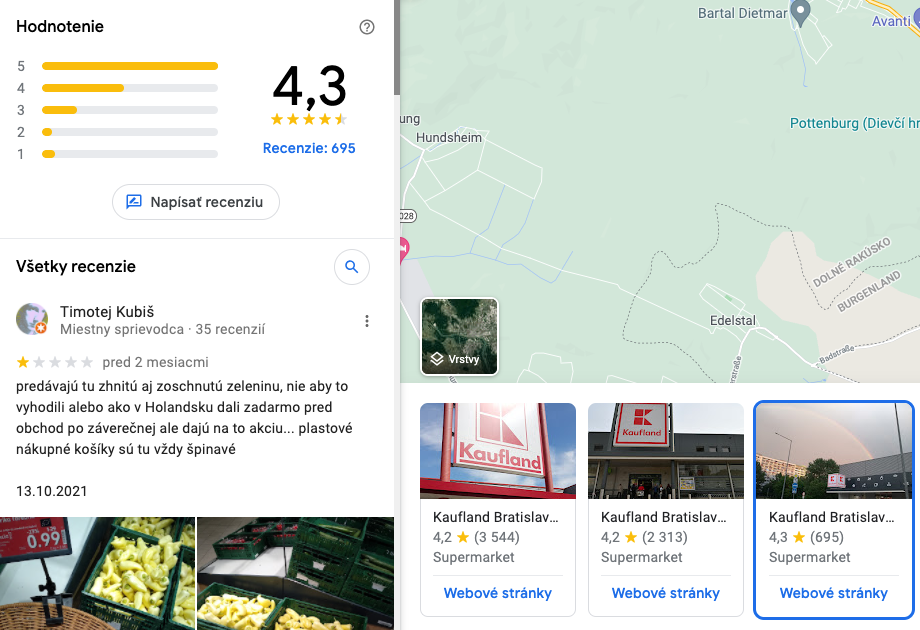Click the pink marker at map edge
Viewport: 920px width, 630px height.
tap(404, 249)
